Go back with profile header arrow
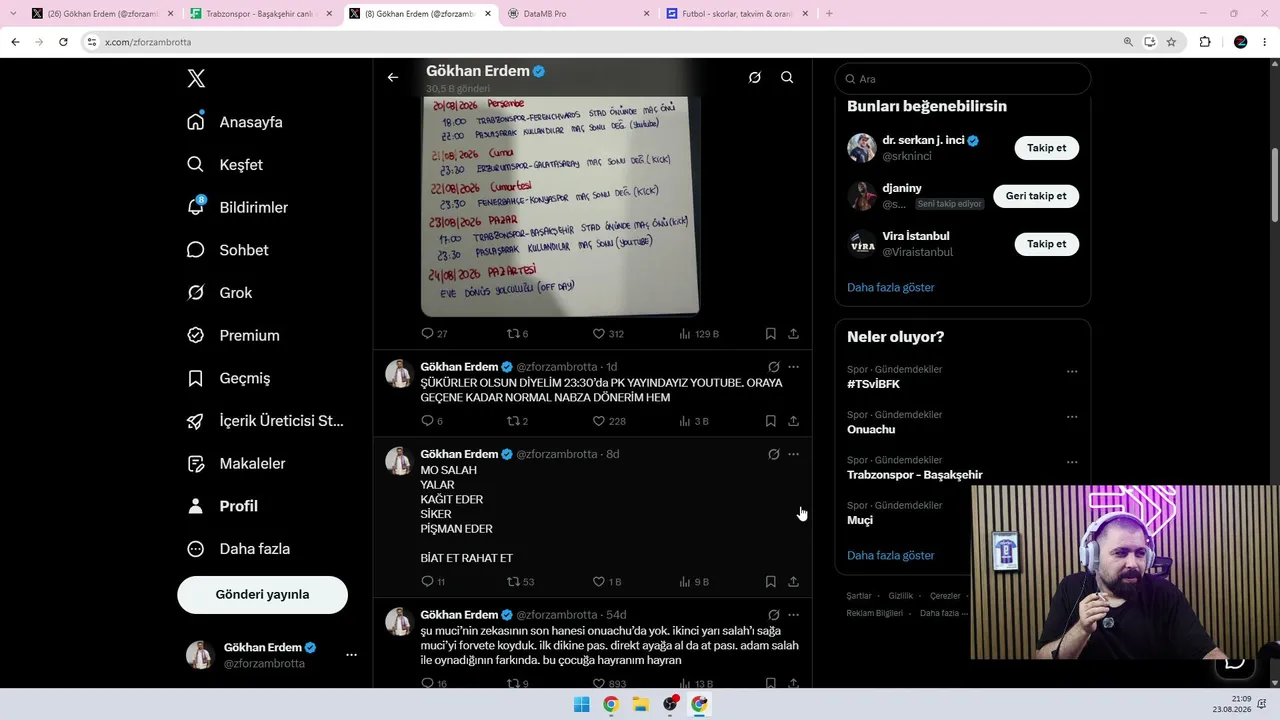Viewport: 1280px width, 720px height. (x=393, y=77)
